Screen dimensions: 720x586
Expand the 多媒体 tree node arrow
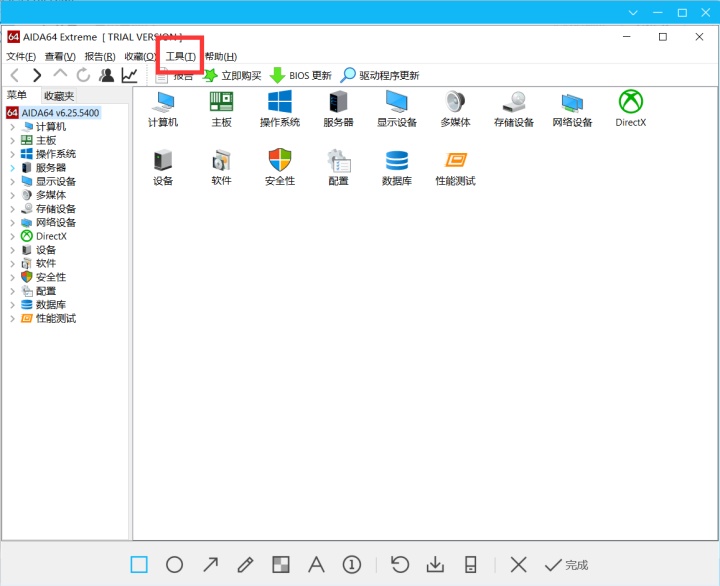tap(12, 195)
